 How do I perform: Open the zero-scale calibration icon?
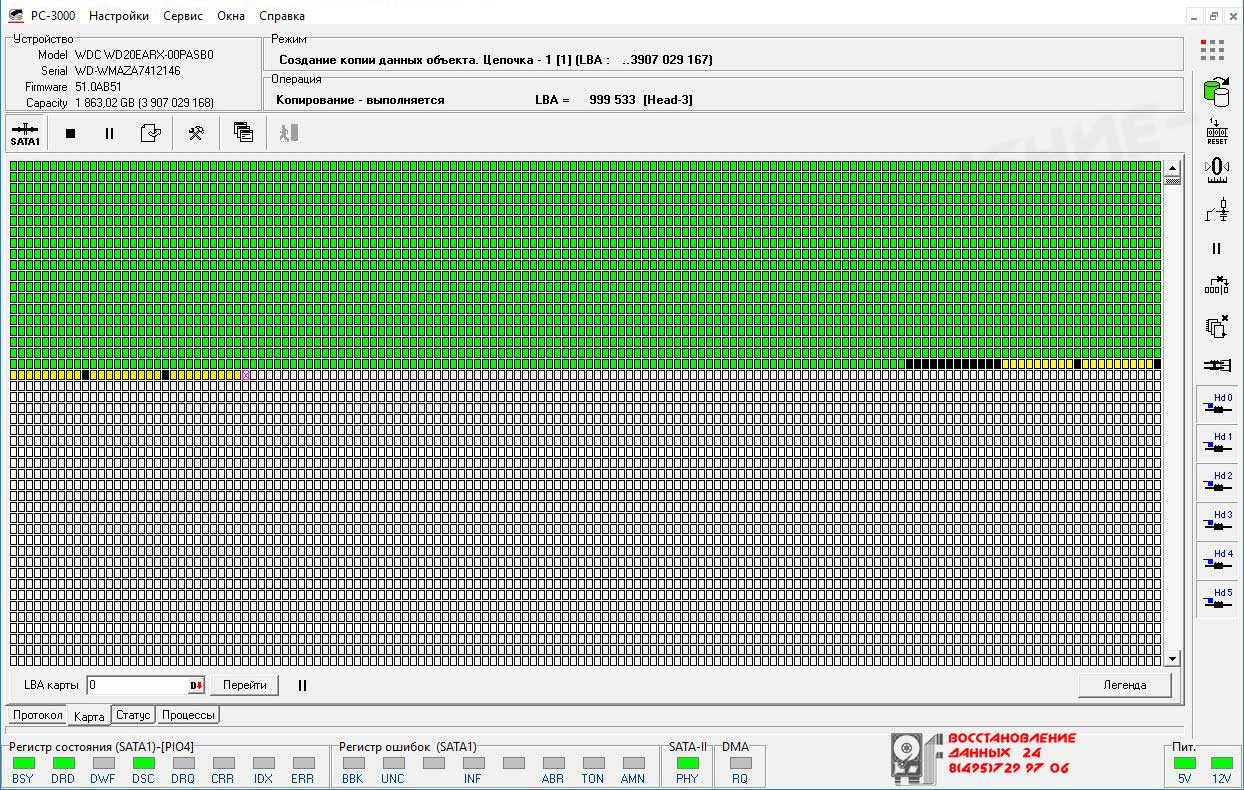1216,171
